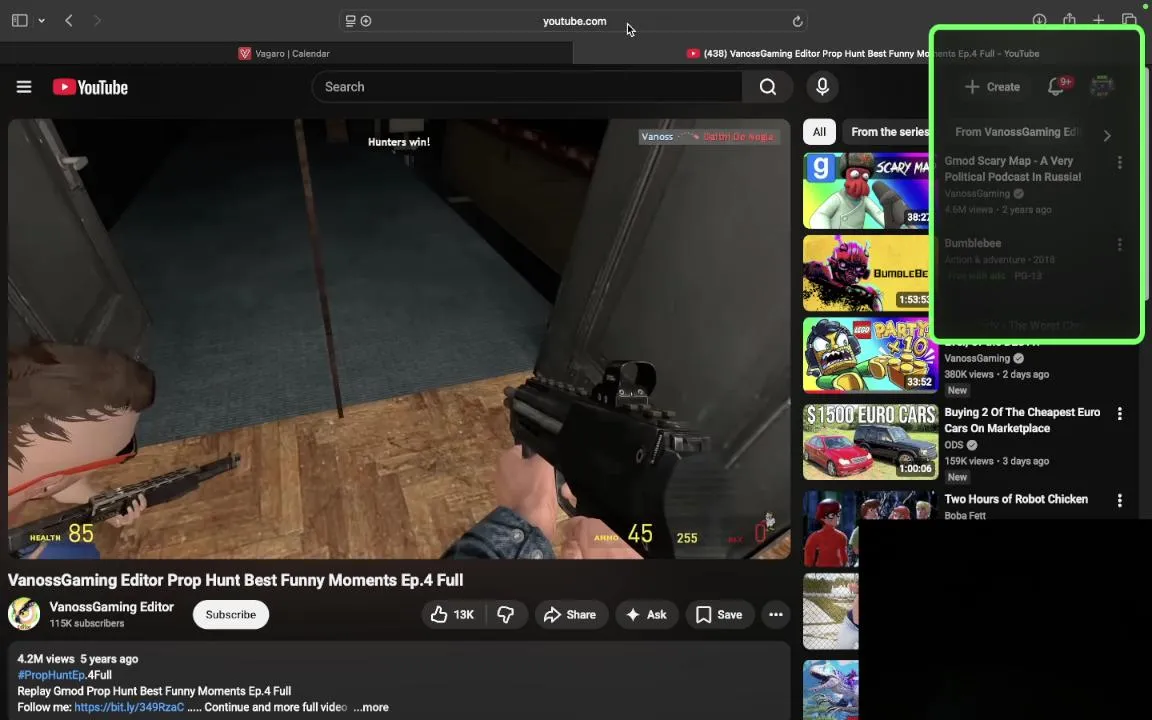The width and height of the screenshot is (1152, 720).
Task: Switch to Vagaro | Calendar tab
Action: click(286, 54)
